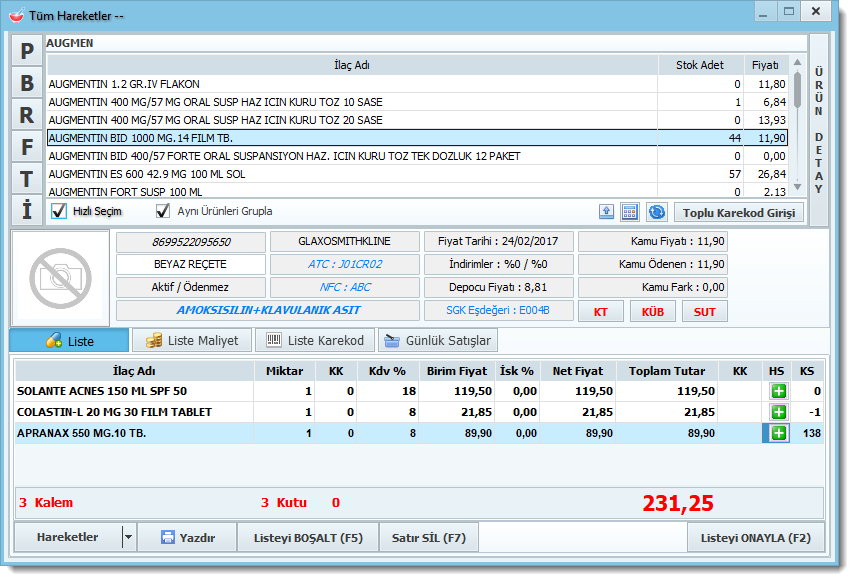Click the green plus in SOLANTE ACNES row
The height and width of the screenshot is (581, 854).
(778, 391)
